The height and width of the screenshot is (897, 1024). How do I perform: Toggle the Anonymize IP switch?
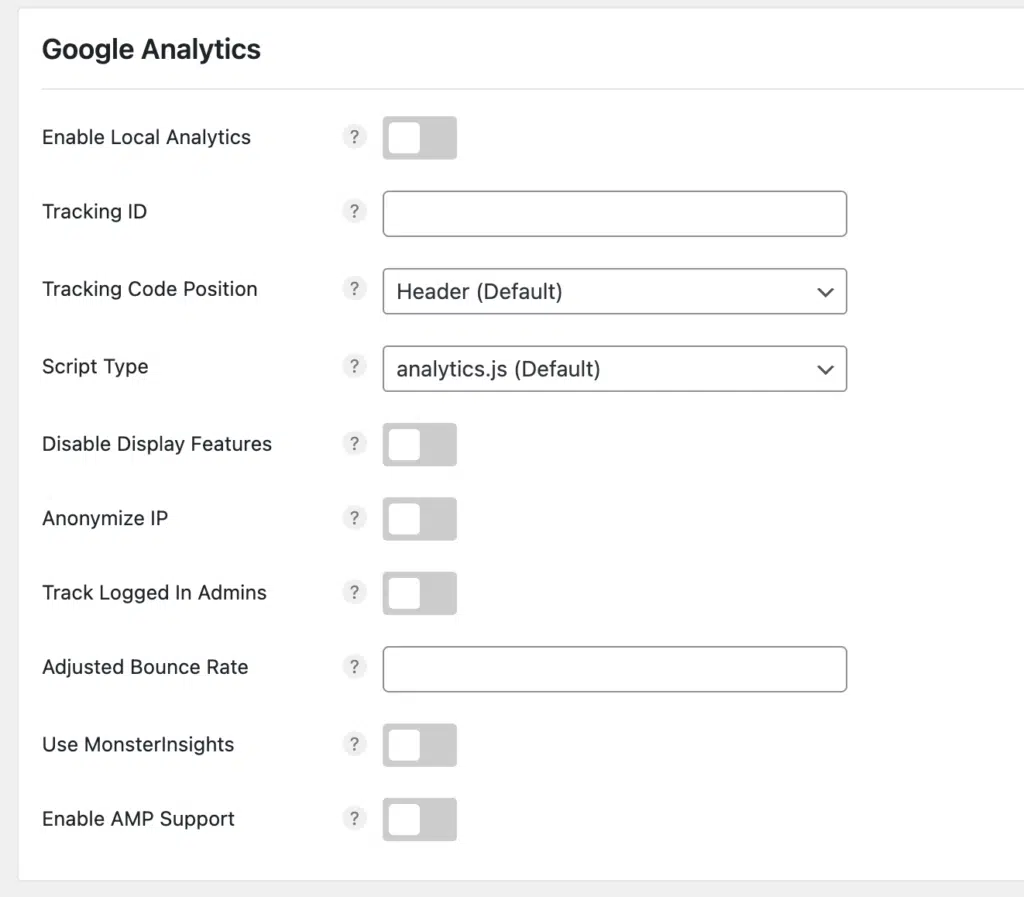pyautogui.click(x=419, y=519)
